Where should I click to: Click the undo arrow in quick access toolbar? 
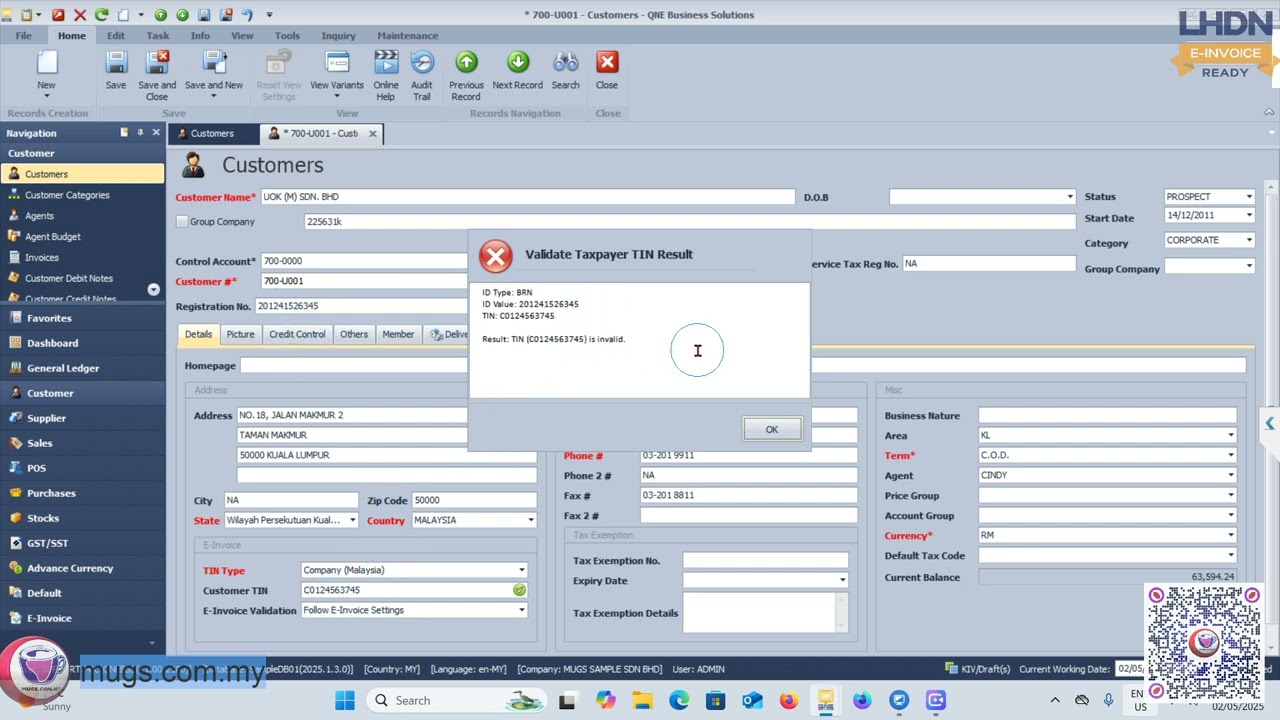pyautogui.click(x=246, y=15)
